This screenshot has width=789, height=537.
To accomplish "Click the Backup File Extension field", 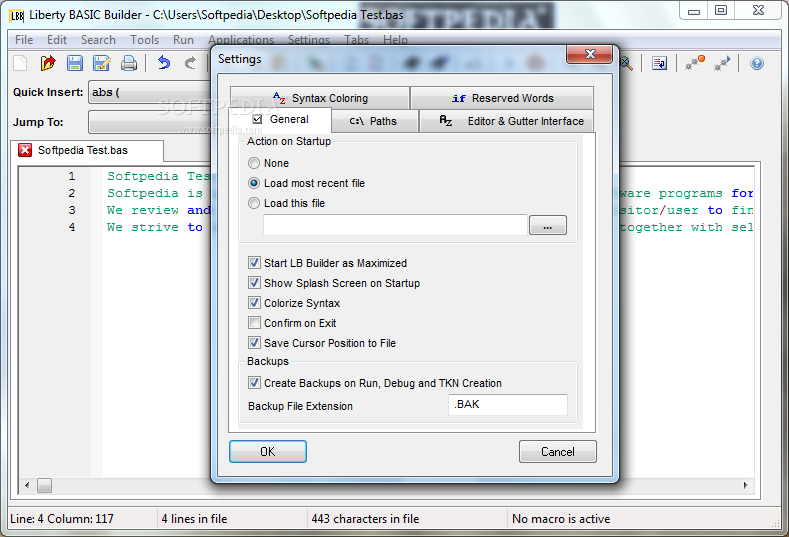I will 508,405.
